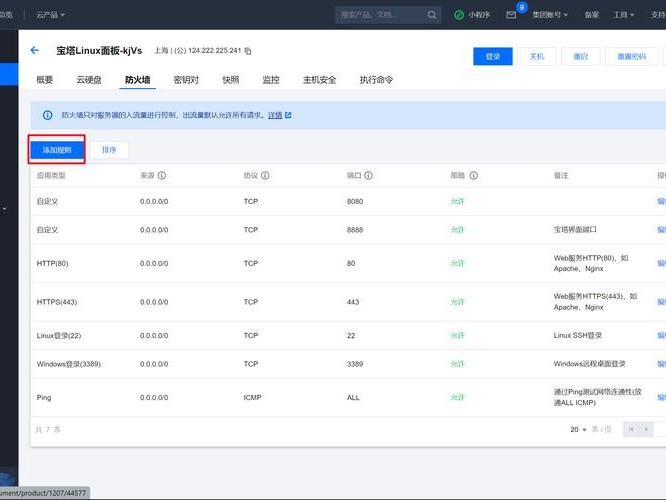
Task: Click the blue 登录 button
Action: 493,56
